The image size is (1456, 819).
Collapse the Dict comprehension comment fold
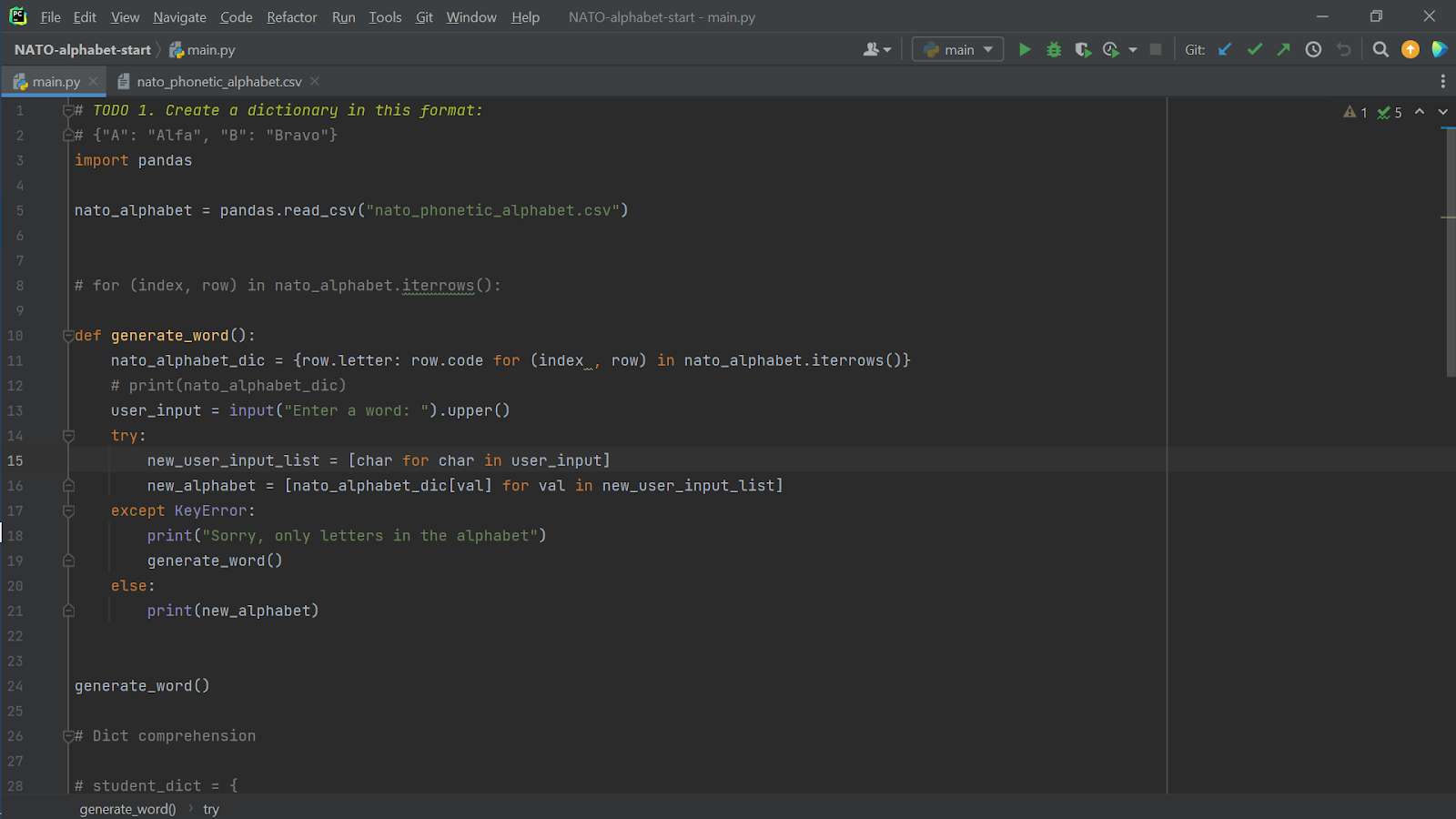coord(68,736)
